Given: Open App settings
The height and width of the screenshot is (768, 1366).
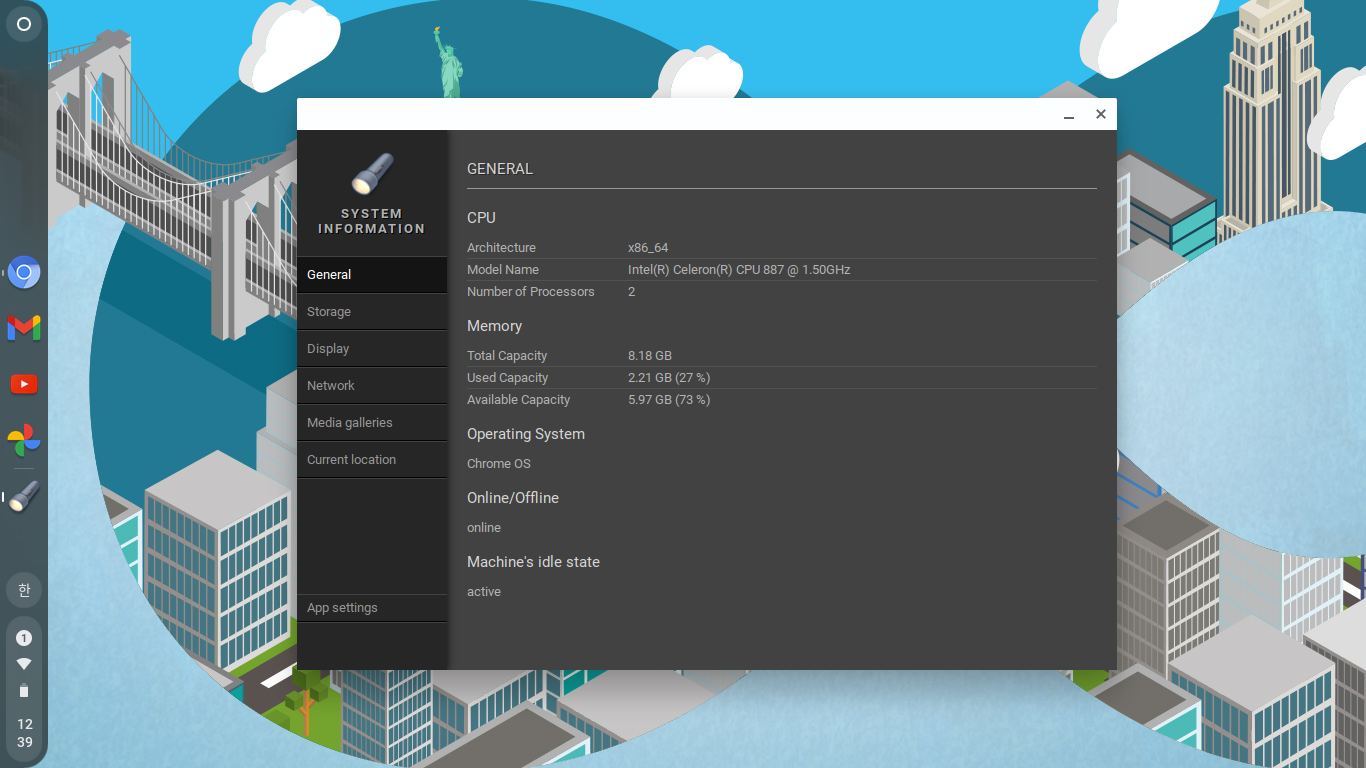Looking at the screenshot, I should tap(372, 608).
